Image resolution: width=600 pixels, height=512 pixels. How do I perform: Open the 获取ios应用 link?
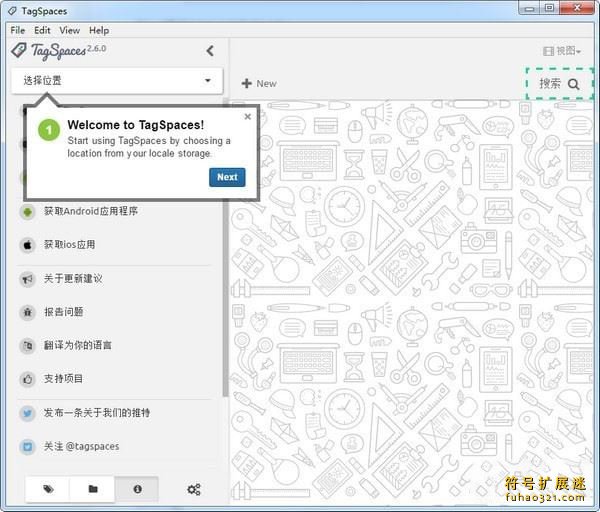(x=69, y=245)
